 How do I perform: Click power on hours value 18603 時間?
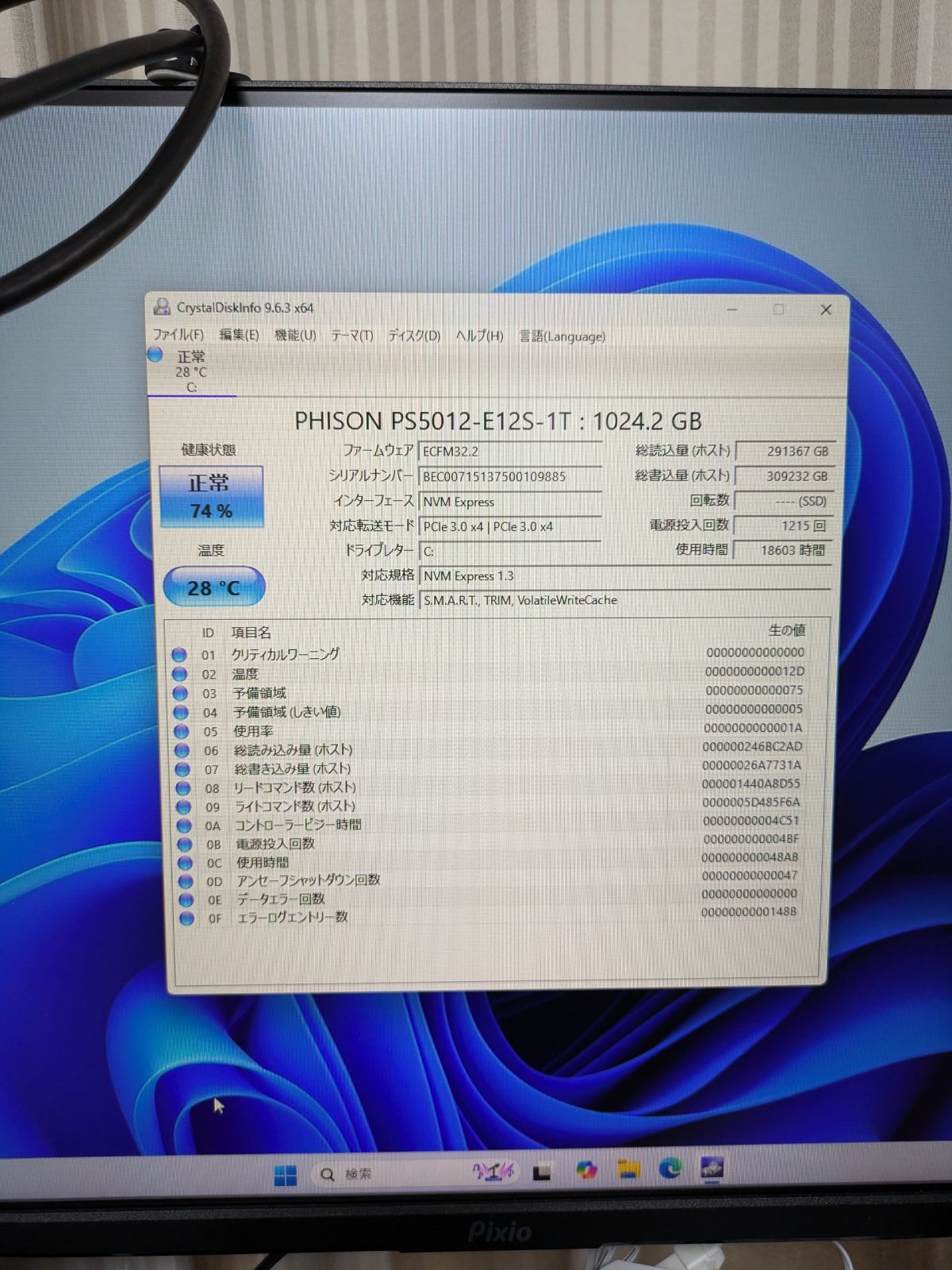click(x=784, y=549)
